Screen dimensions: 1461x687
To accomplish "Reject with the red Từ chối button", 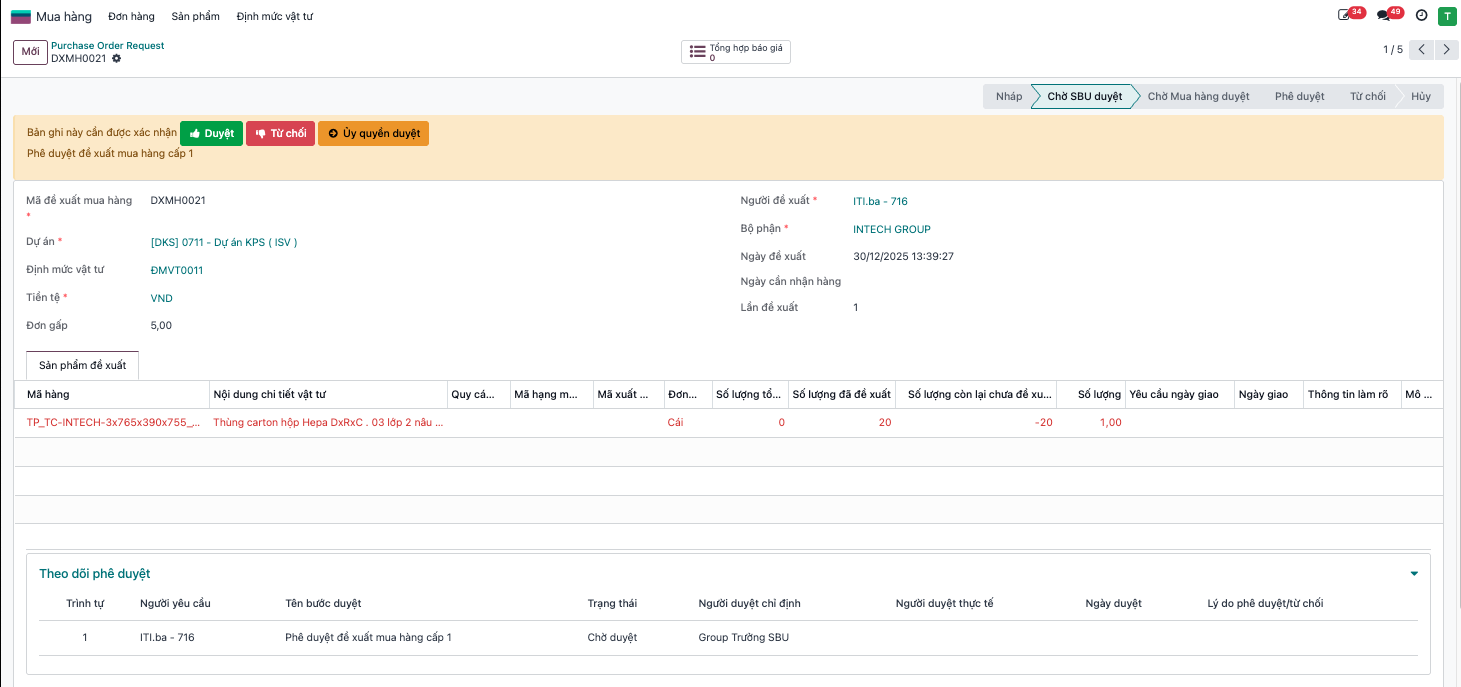I will [x=280, y=134].
